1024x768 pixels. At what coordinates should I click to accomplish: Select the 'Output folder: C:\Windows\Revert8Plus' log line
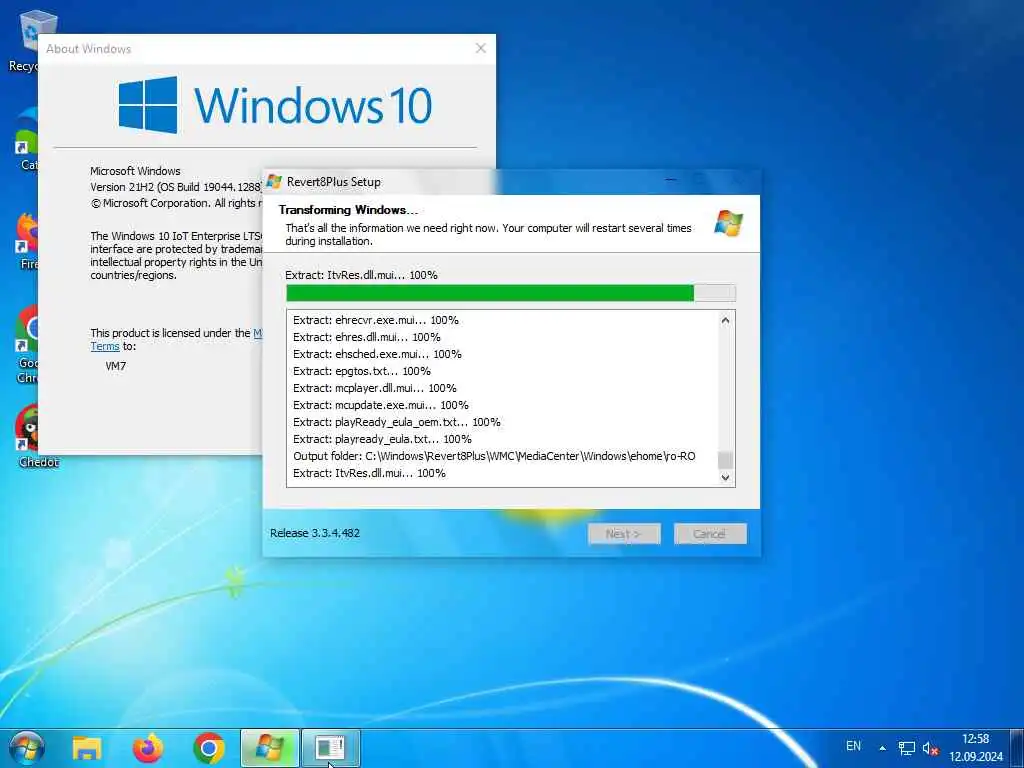click(x=494, y=456)
